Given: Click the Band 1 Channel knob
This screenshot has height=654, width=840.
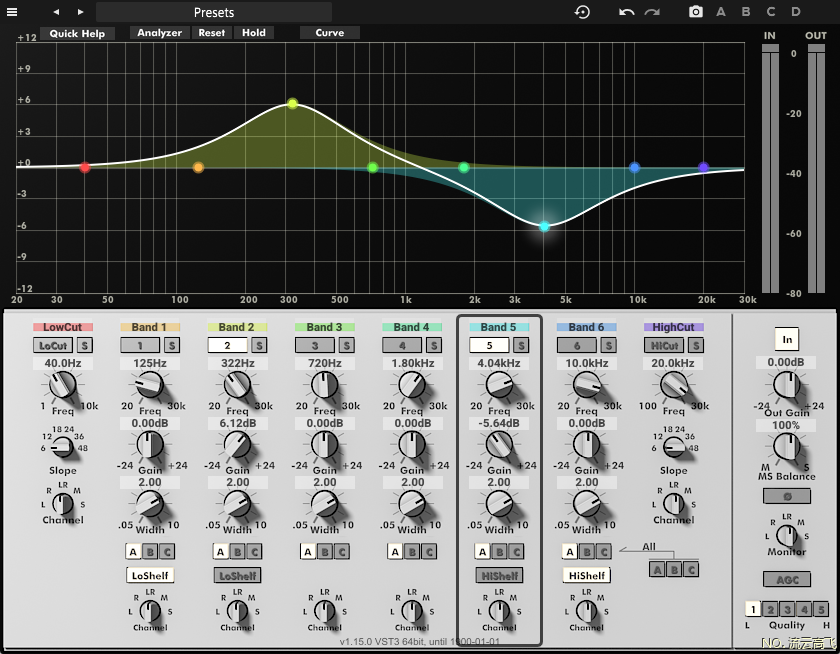Looking at the screenshot, I should pyautogui.click(x=150, y=611).
